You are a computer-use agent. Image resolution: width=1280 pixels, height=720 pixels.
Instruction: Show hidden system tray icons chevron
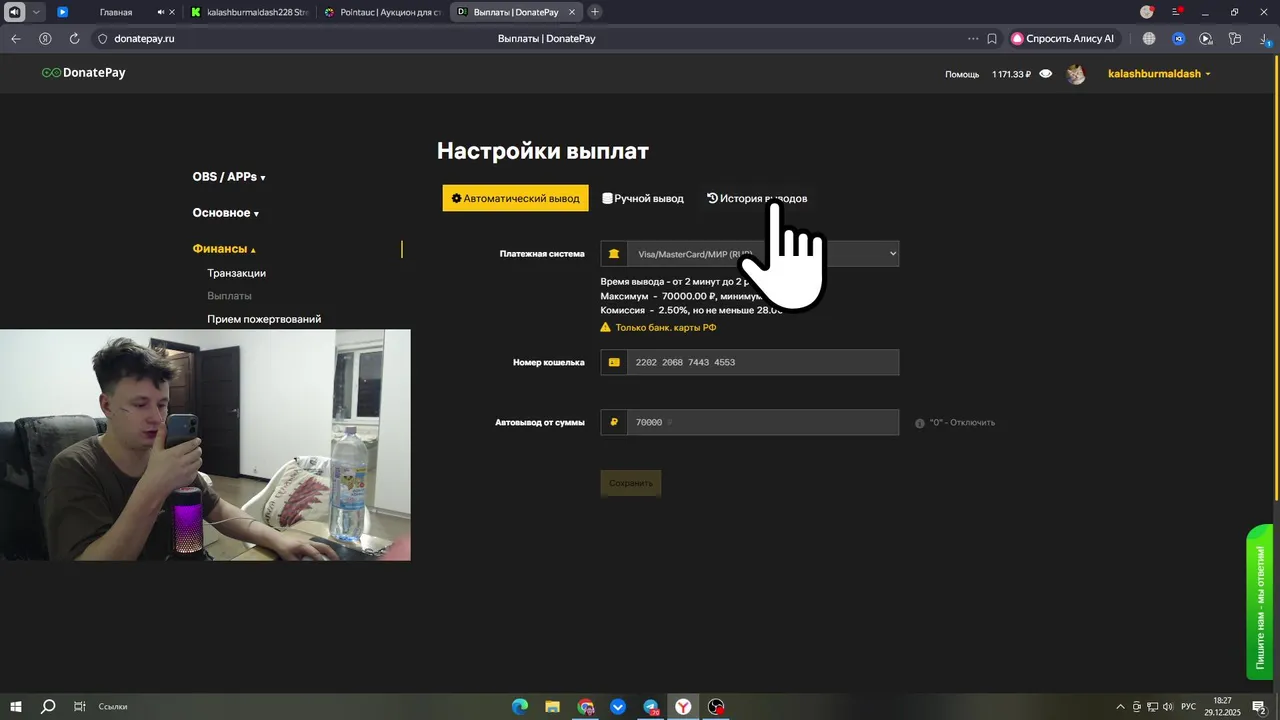tap(1120, 707)
